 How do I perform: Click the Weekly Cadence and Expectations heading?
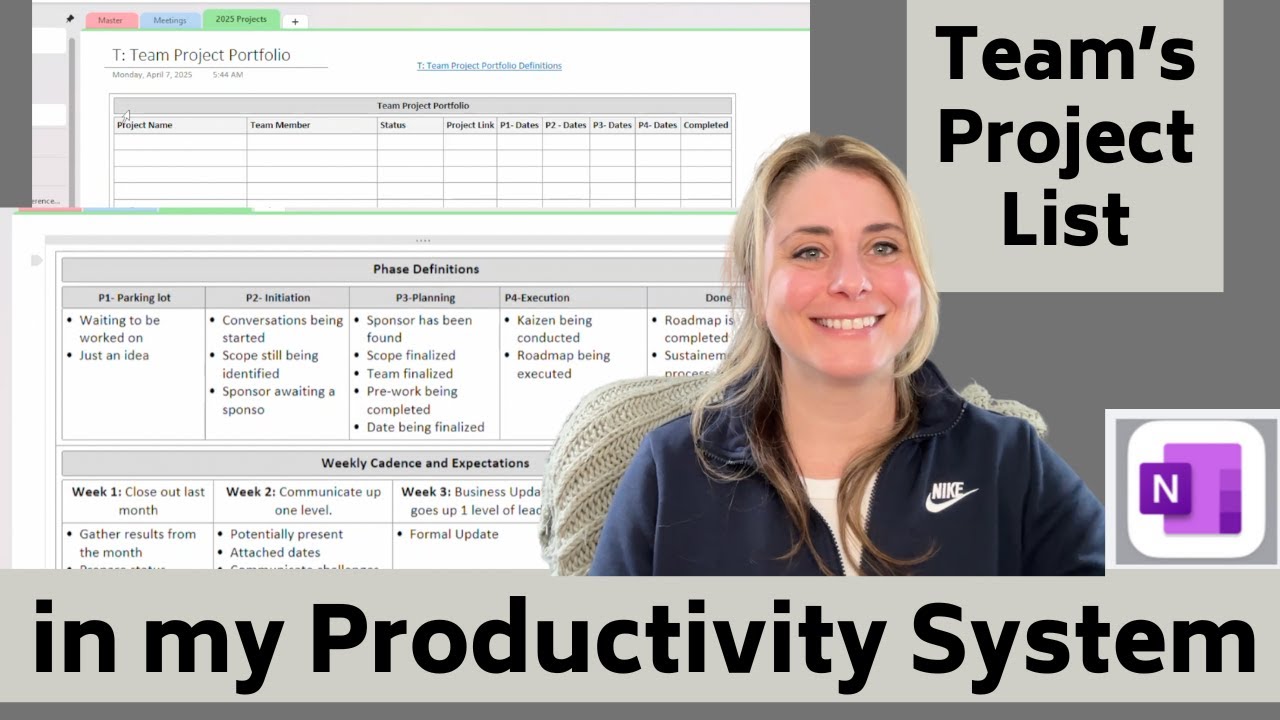pos(425,463)
